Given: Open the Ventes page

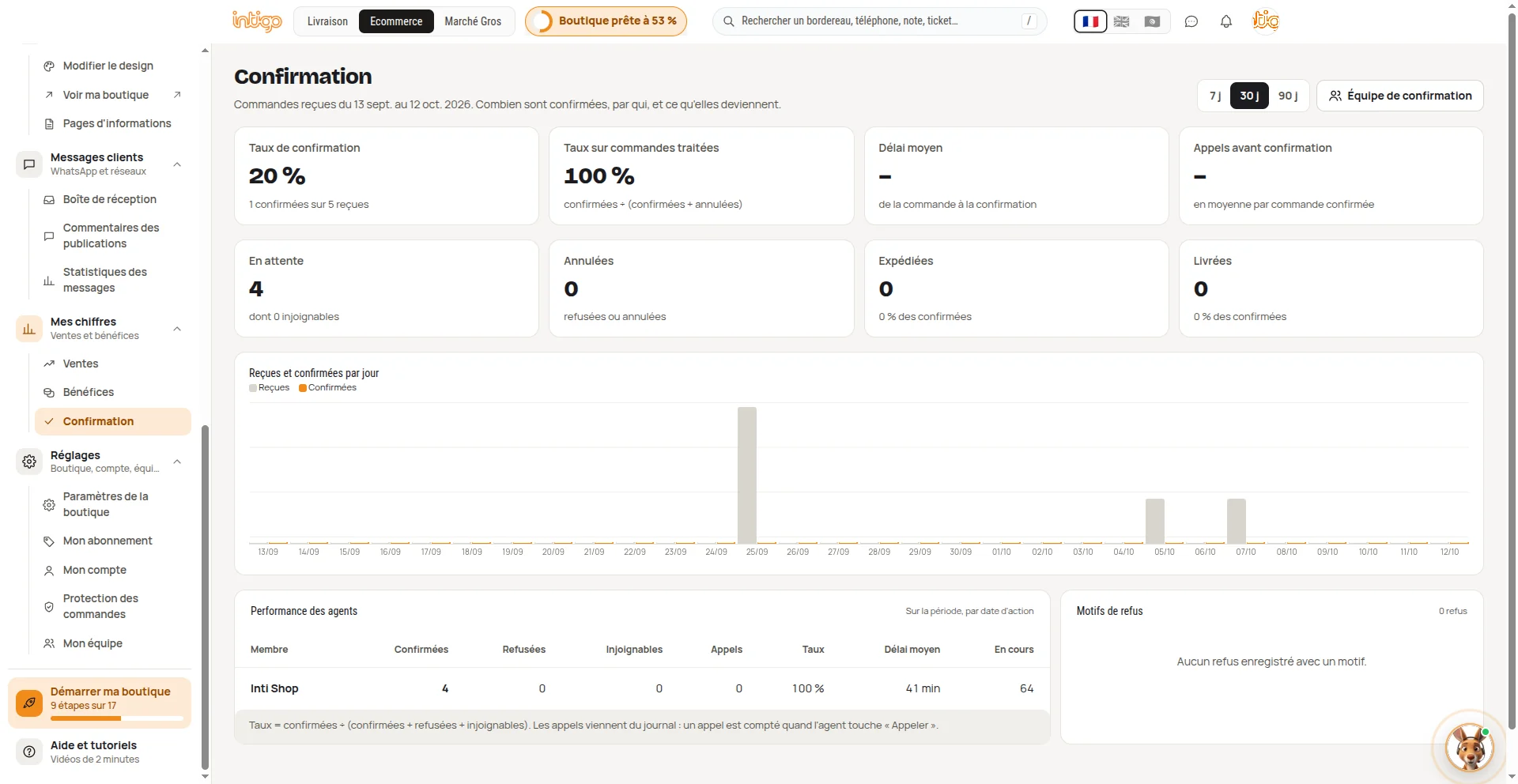Looking at the screenshot, I should coord(113,364).
